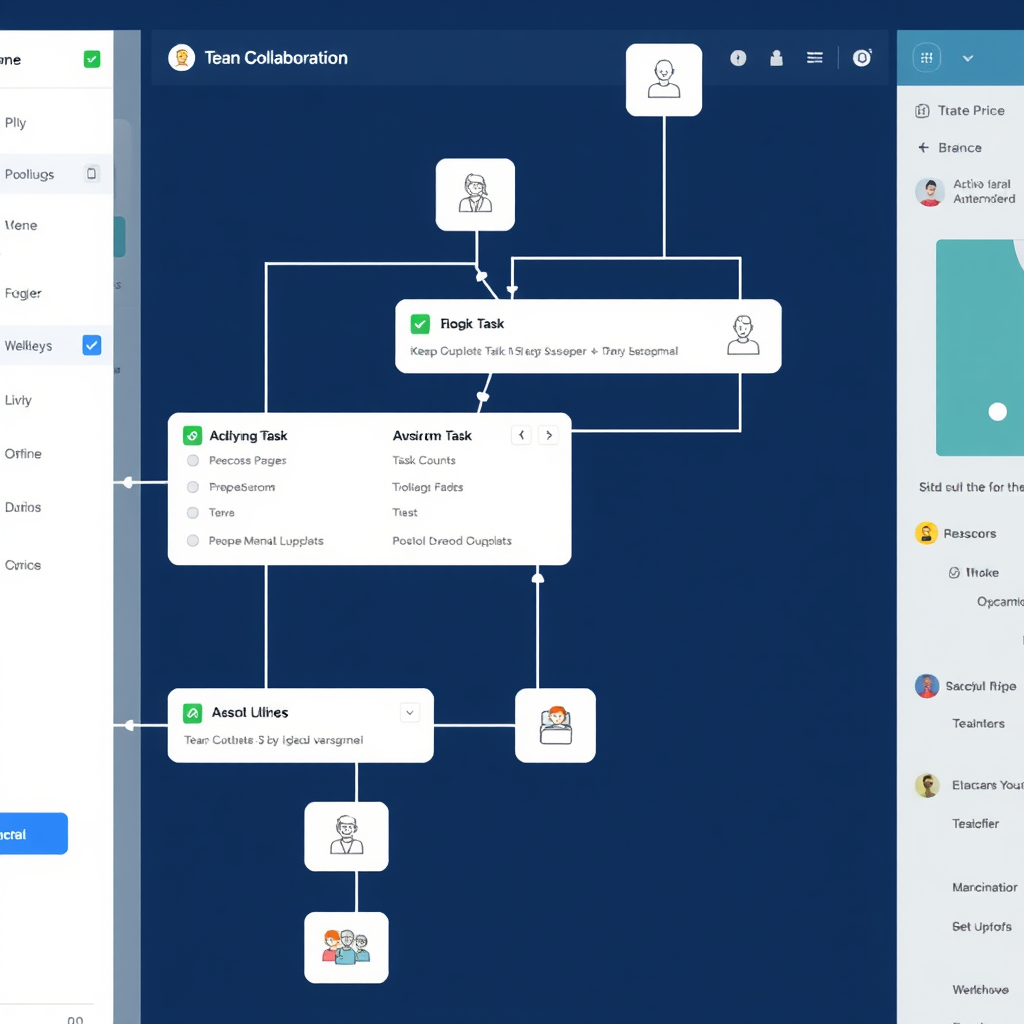Viewport: 1024px width, 1024px height.
Task: Select the Pecoss Pages radio button
Action: pos(193,461)
